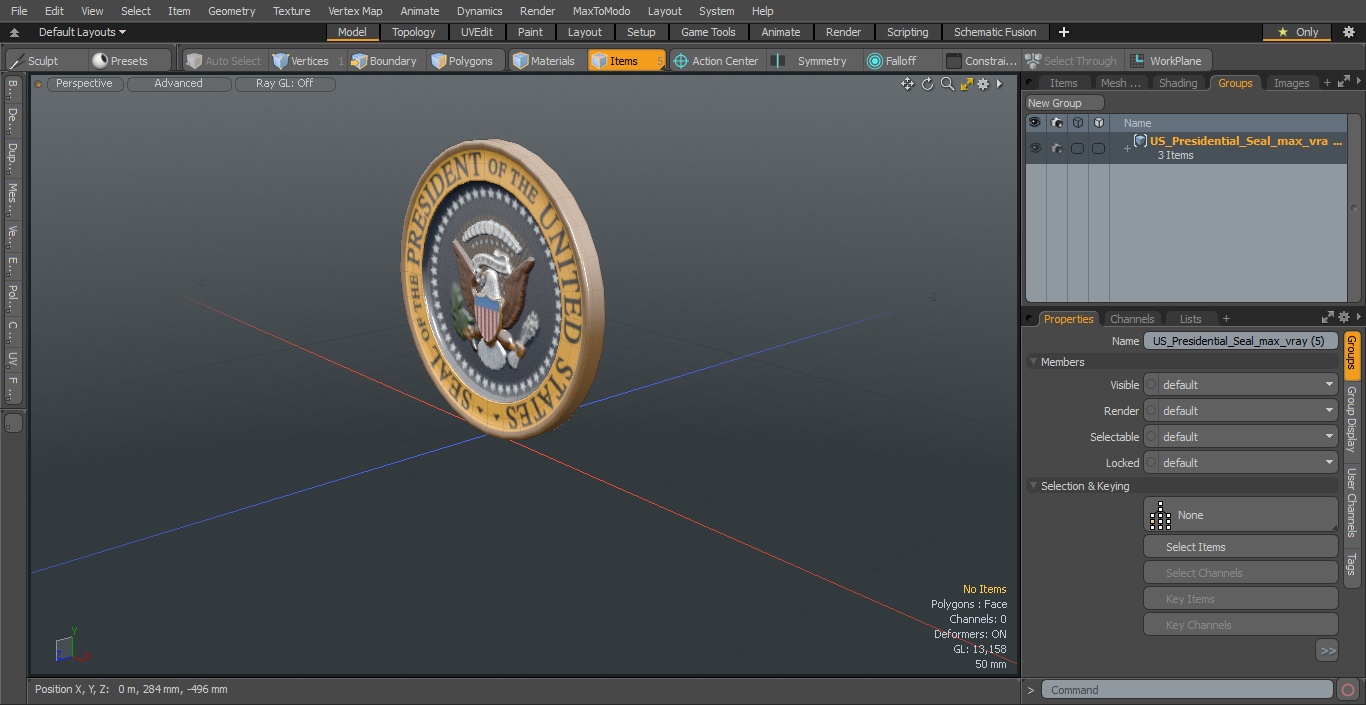
Task: Open the Perspective view type dropdown
Action: [84, 84]
